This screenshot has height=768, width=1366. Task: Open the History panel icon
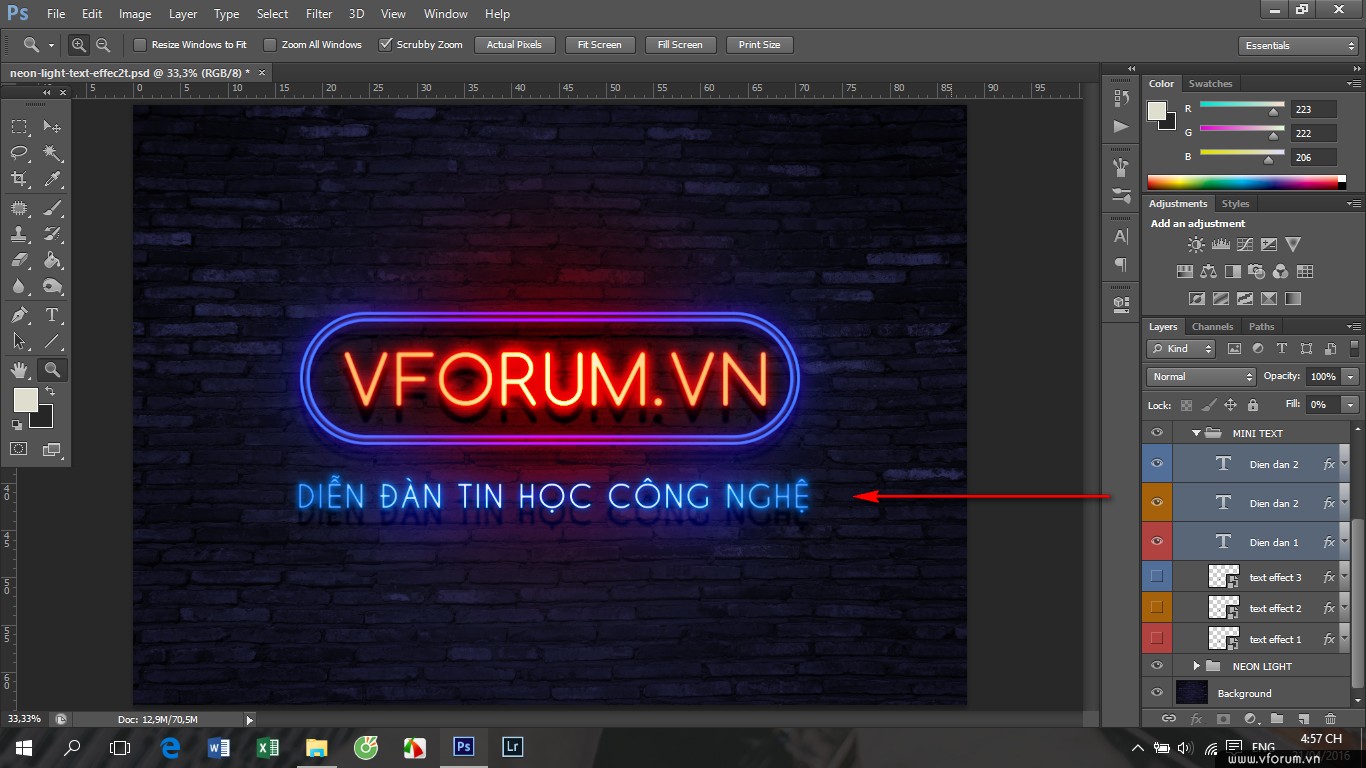(1121, 99)
